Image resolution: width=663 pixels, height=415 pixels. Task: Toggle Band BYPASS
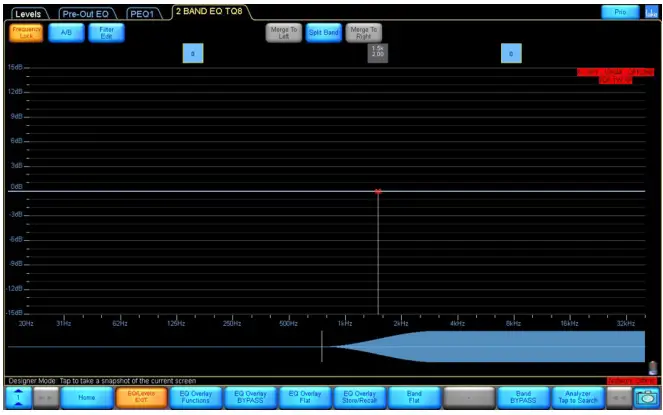523,398
